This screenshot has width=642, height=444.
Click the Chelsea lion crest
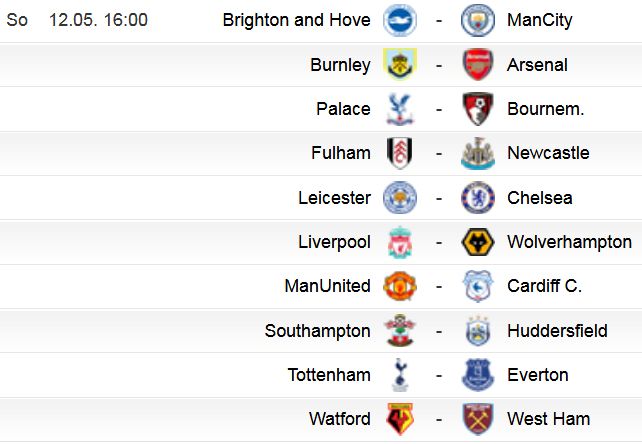click(477, 198)
